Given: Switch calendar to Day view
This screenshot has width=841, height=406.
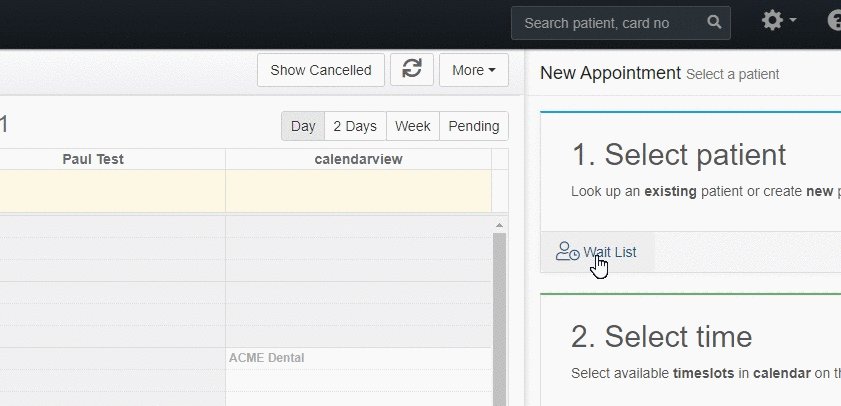Looking at the screenshot, I should click(303, 126).
